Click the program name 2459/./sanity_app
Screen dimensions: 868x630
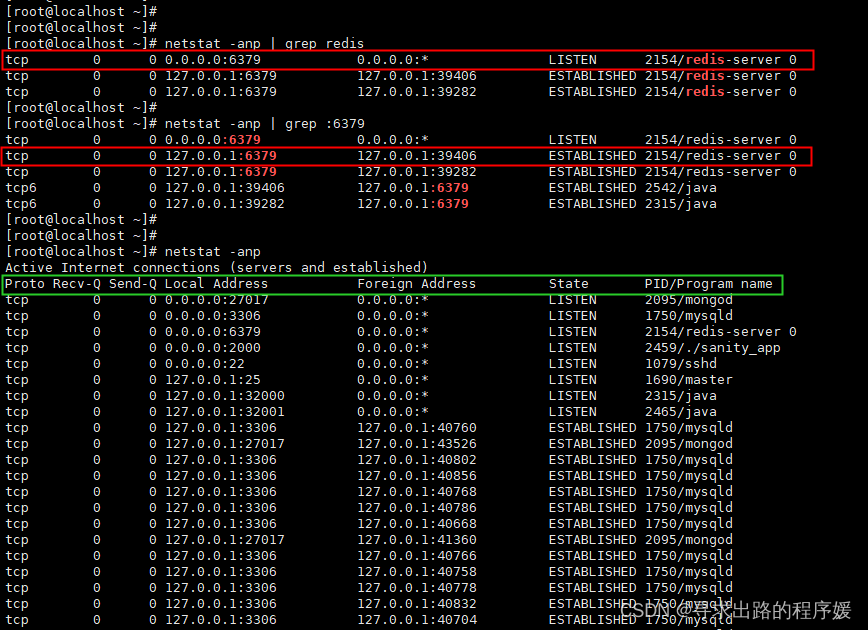point(712,348)
